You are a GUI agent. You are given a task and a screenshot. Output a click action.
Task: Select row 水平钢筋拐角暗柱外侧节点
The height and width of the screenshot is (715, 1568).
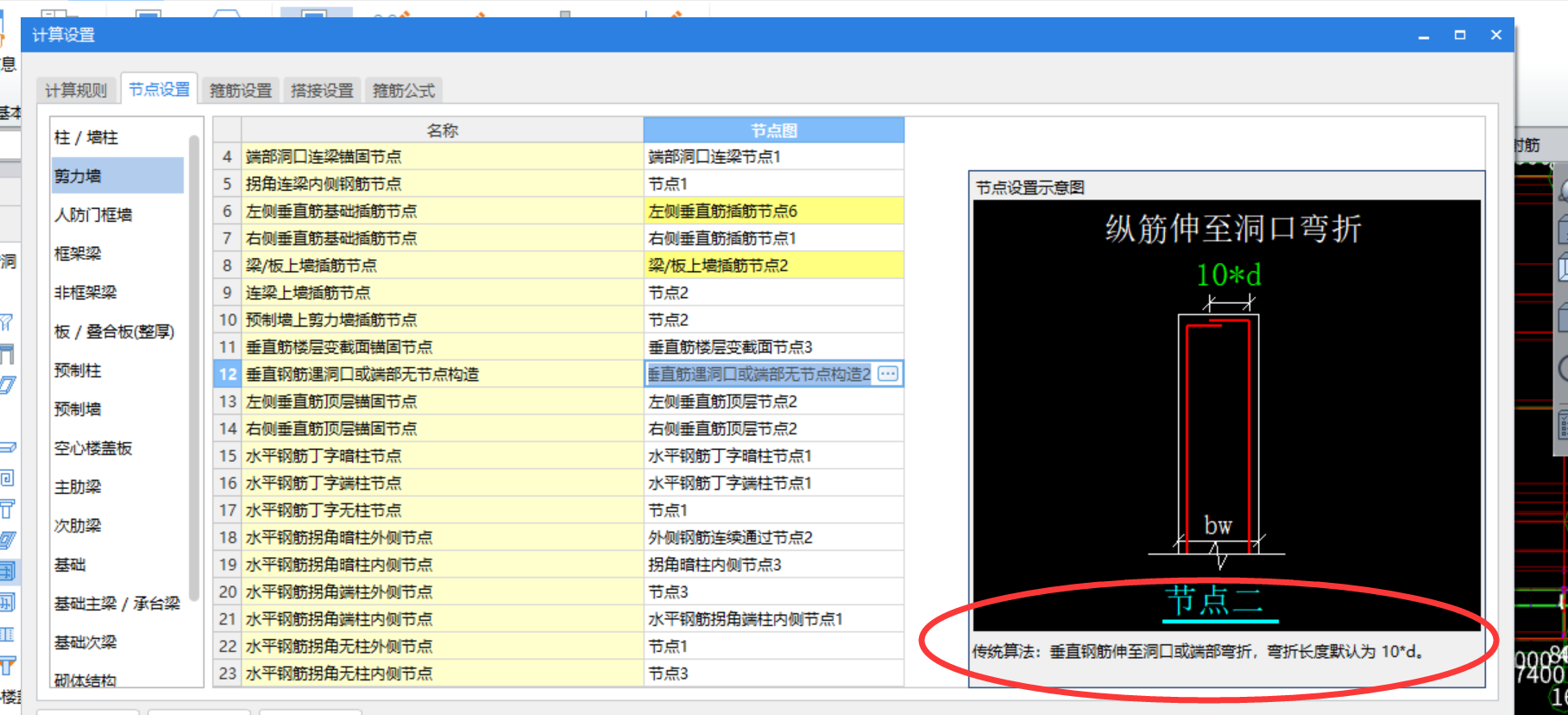point(442,537)
